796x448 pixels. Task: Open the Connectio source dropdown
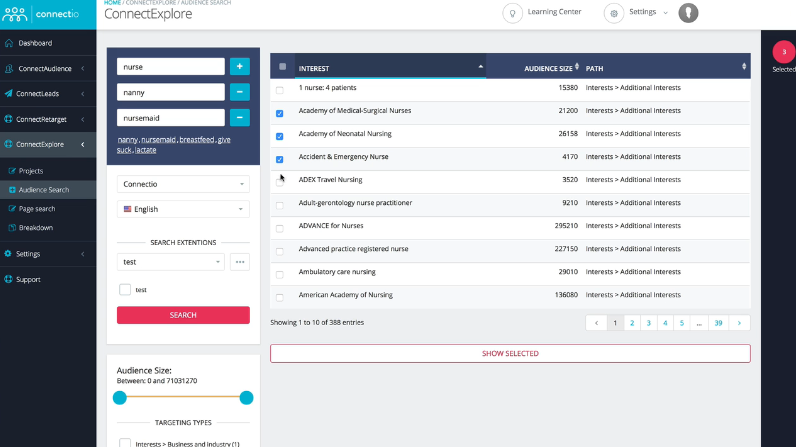click(x=183, y=184)
